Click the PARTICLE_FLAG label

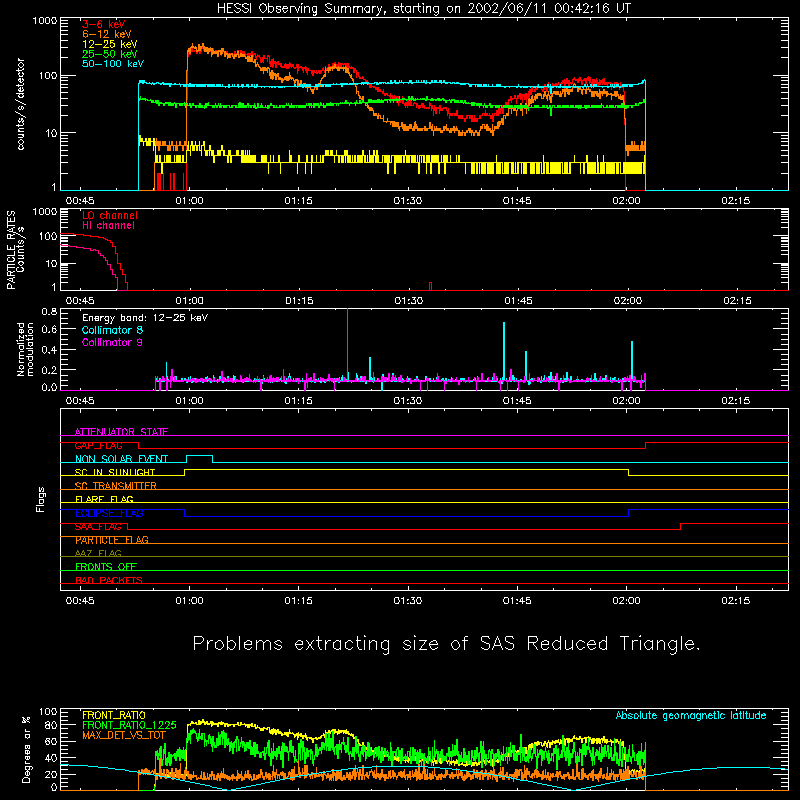point(112,540)
